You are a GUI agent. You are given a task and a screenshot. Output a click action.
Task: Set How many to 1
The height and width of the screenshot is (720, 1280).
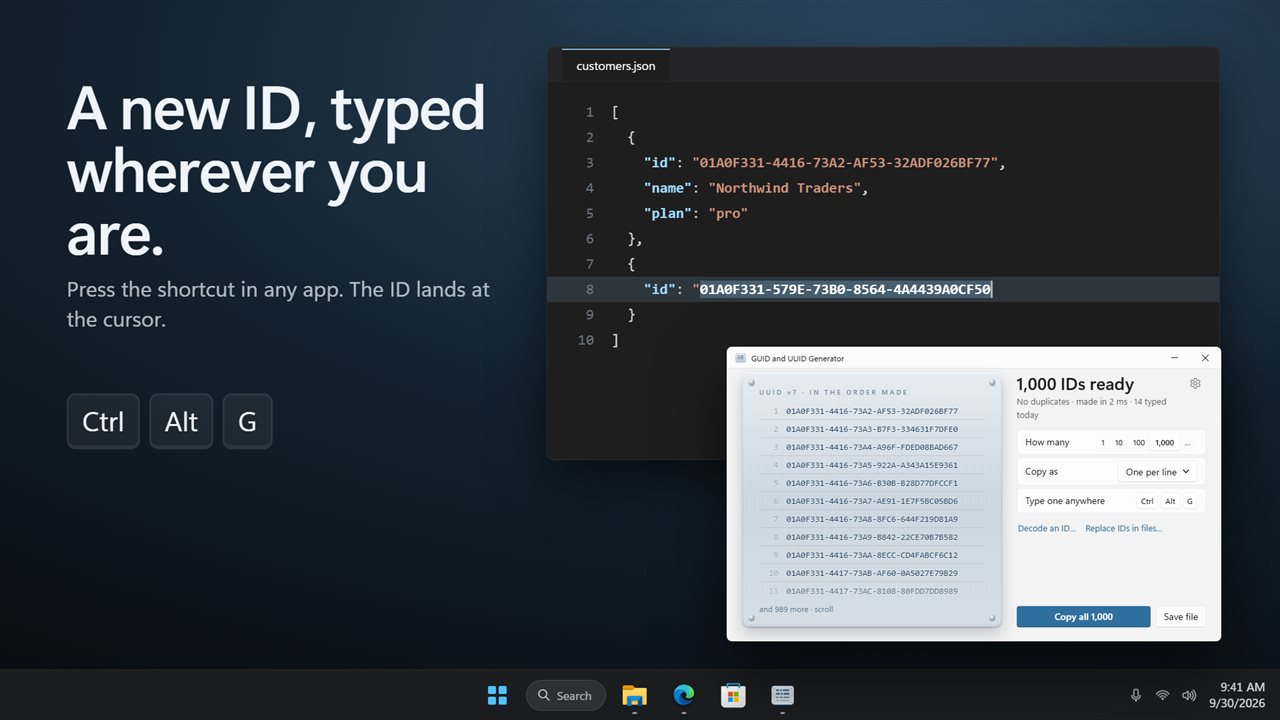pos(1103,442)
